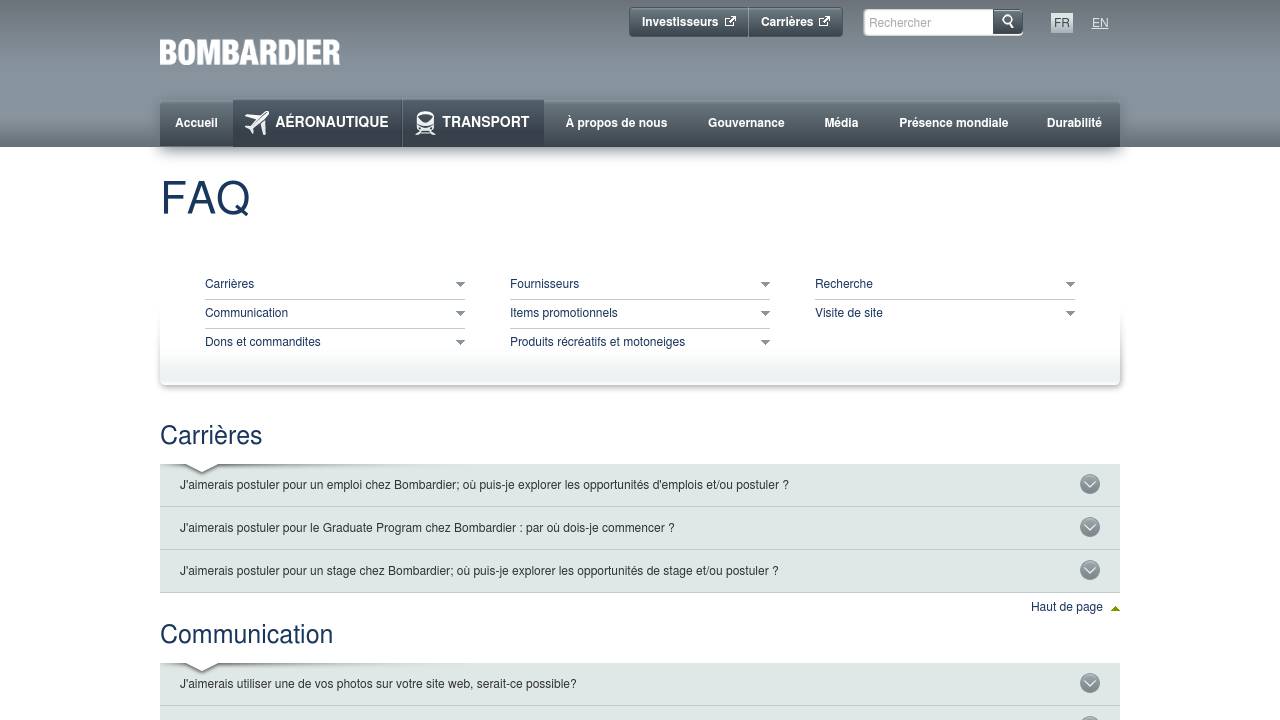
Task: Open the Durabilité menu
Action: (x=1074, y=123)
